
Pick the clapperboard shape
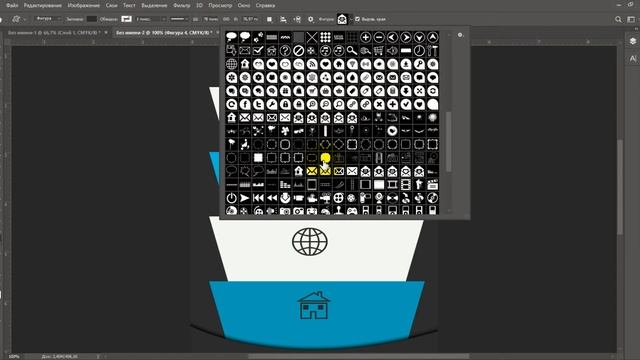433,184
